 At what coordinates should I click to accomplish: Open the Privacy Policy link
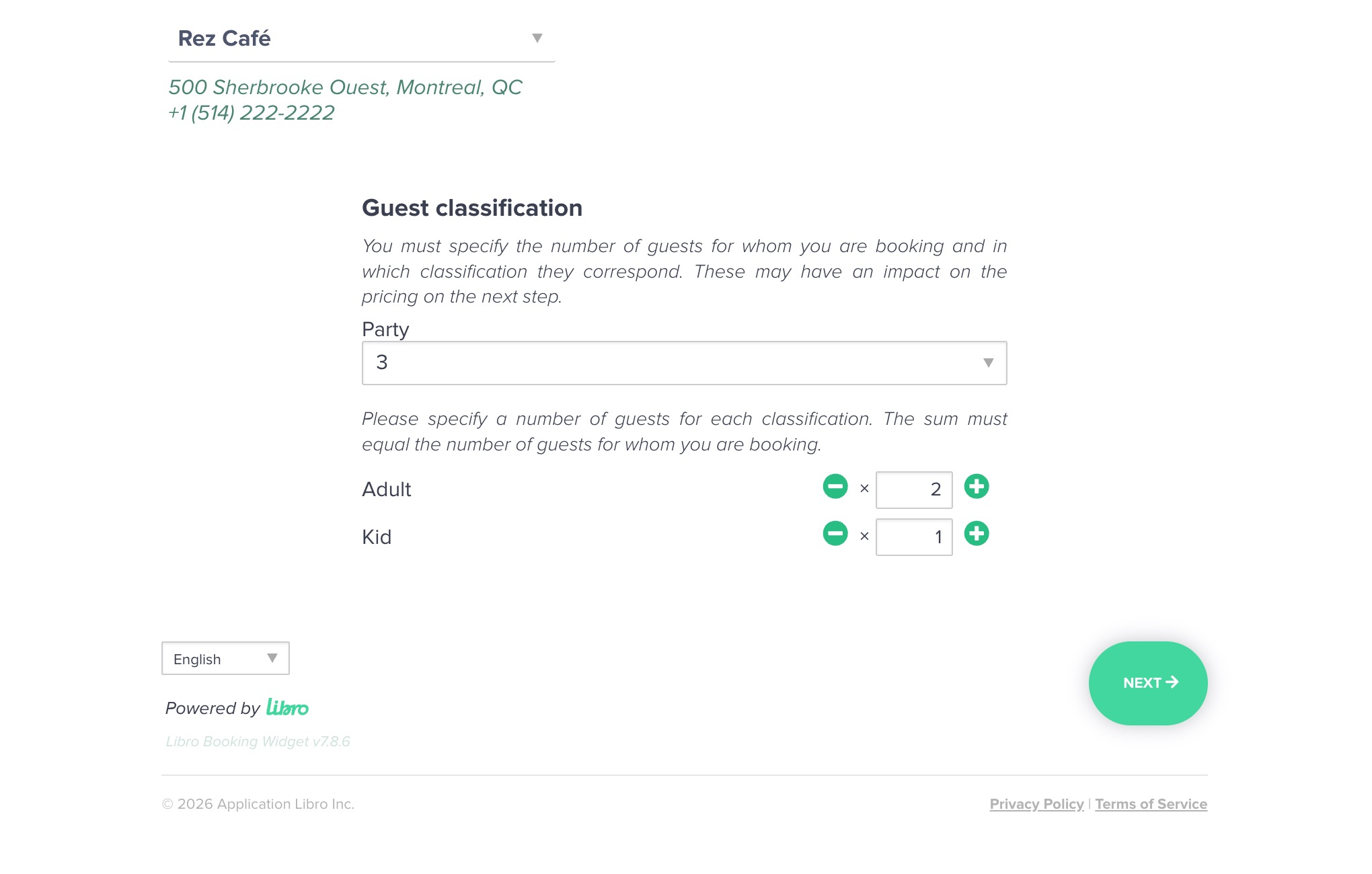(1036, 804)
